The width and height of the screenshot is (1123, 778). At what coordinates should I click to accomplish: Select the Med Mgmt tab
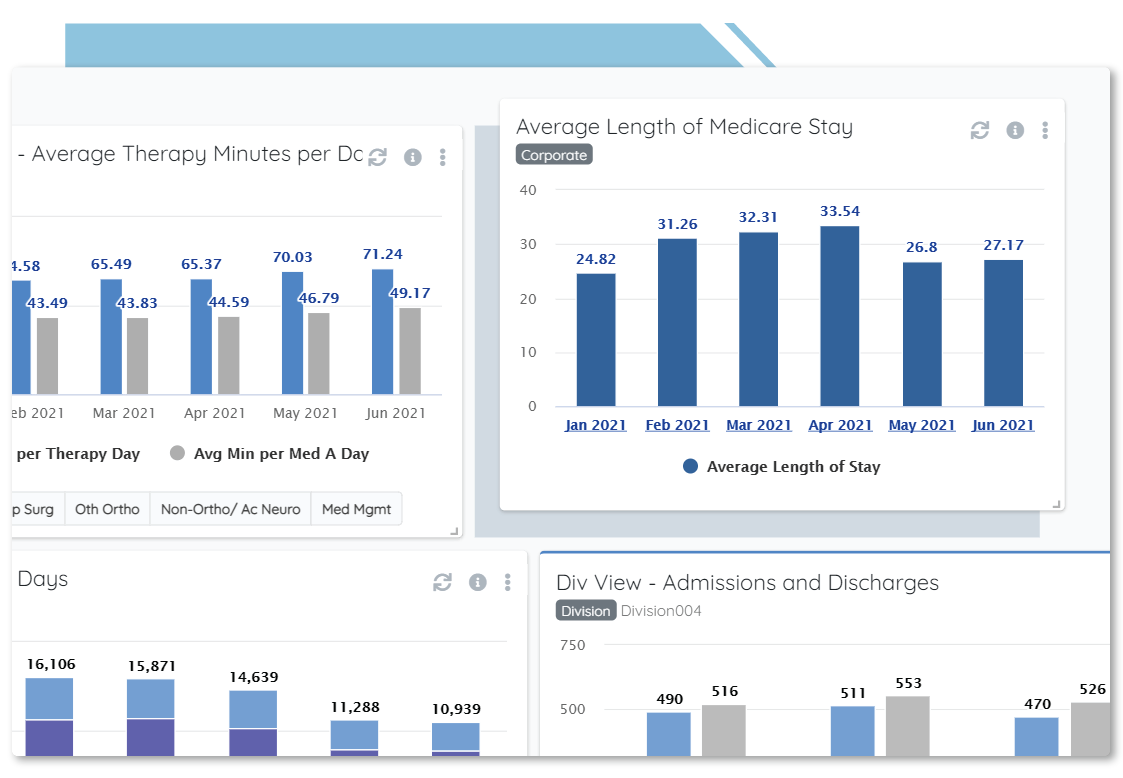(357, 509)
